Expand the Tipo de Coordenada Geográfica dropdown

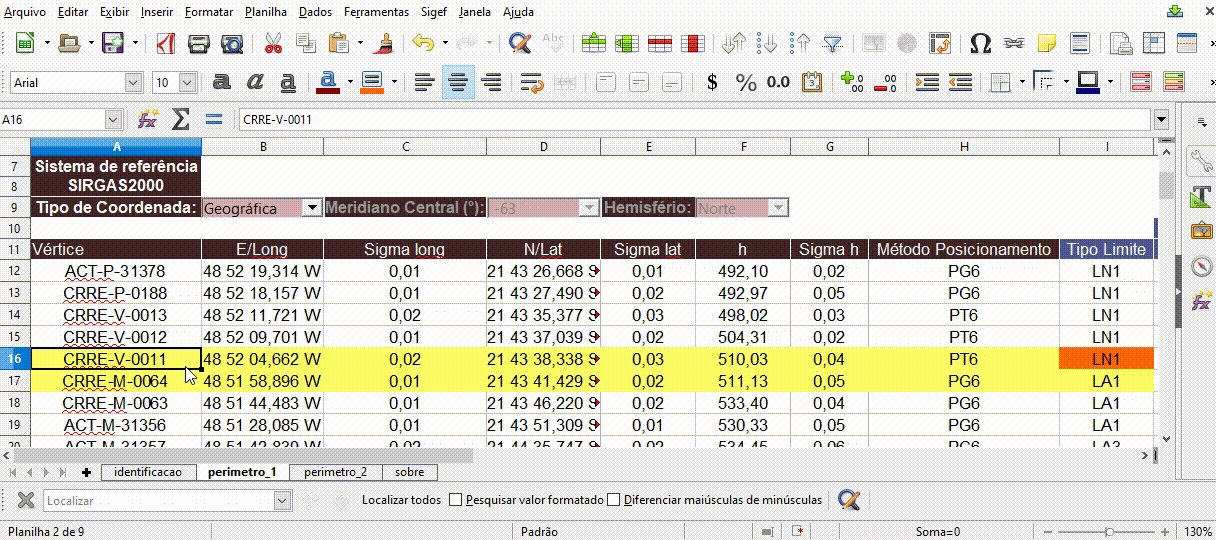tap(311, 208)
